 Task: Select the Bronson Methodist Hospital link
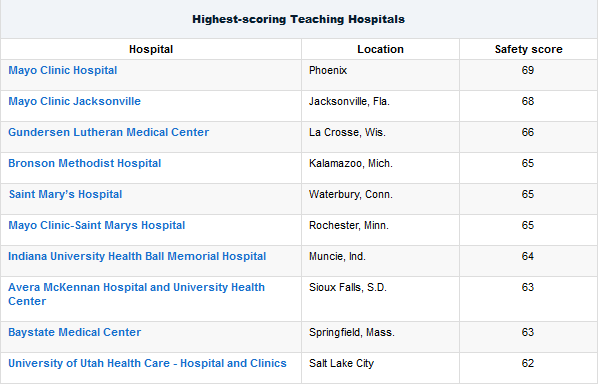point(85,164)
